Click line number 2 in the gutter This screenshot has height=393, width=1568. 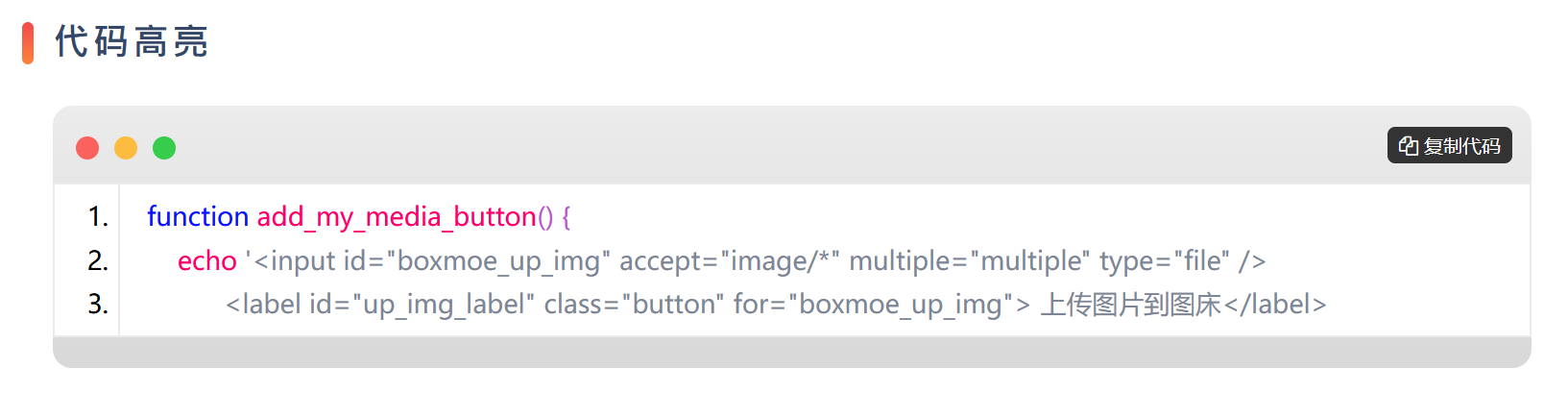pyautogui.click(x=98, y=260)
